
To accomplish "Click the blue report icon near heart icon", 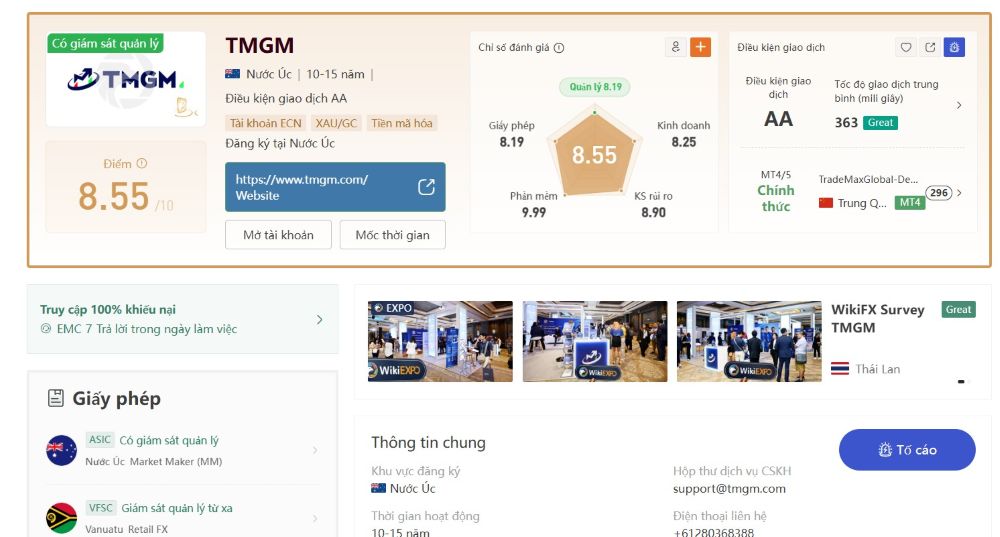I will click(x=954, y=47).
